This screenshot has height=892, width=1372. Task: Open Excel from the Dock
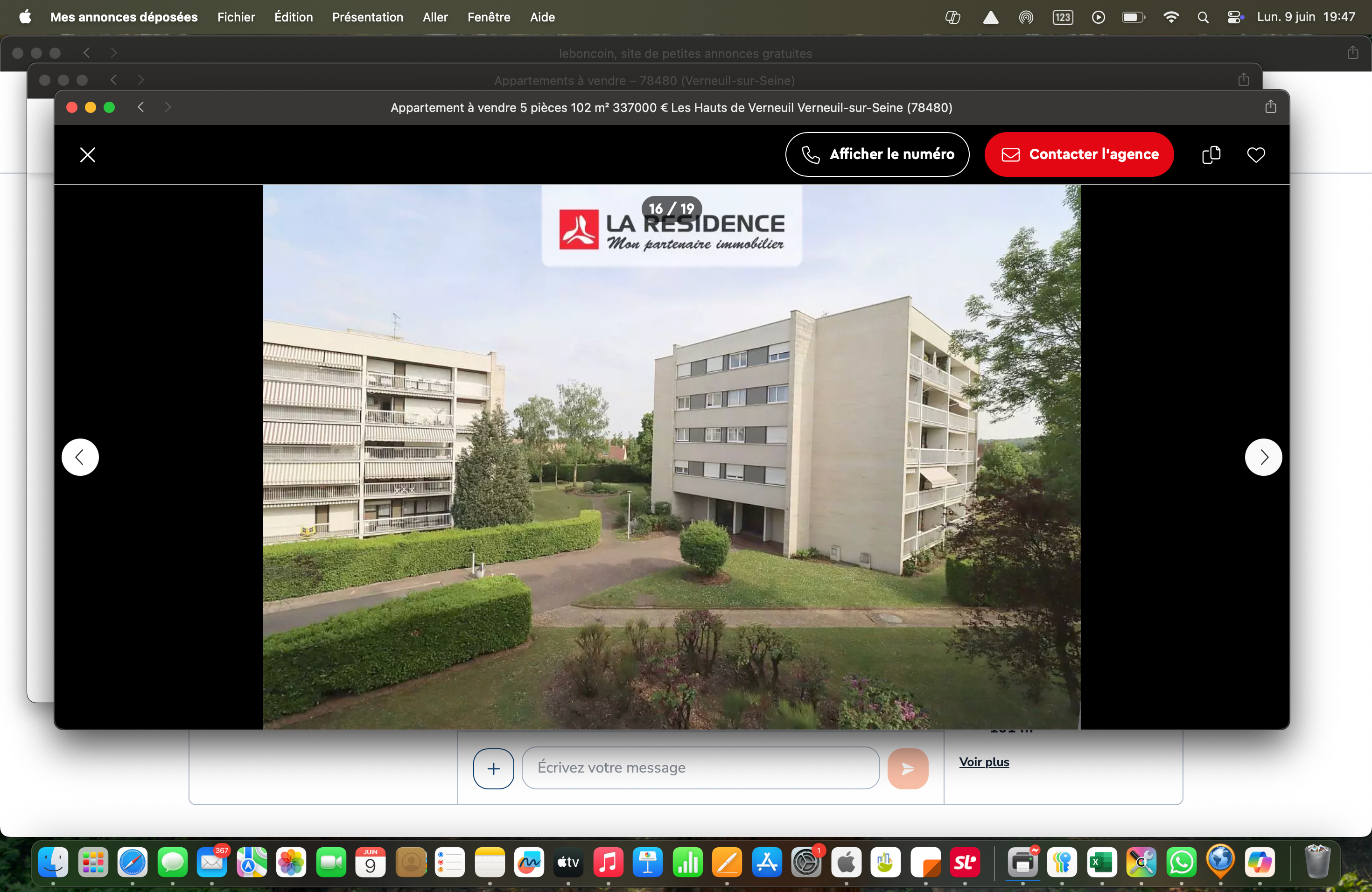tap(1102, 862)
